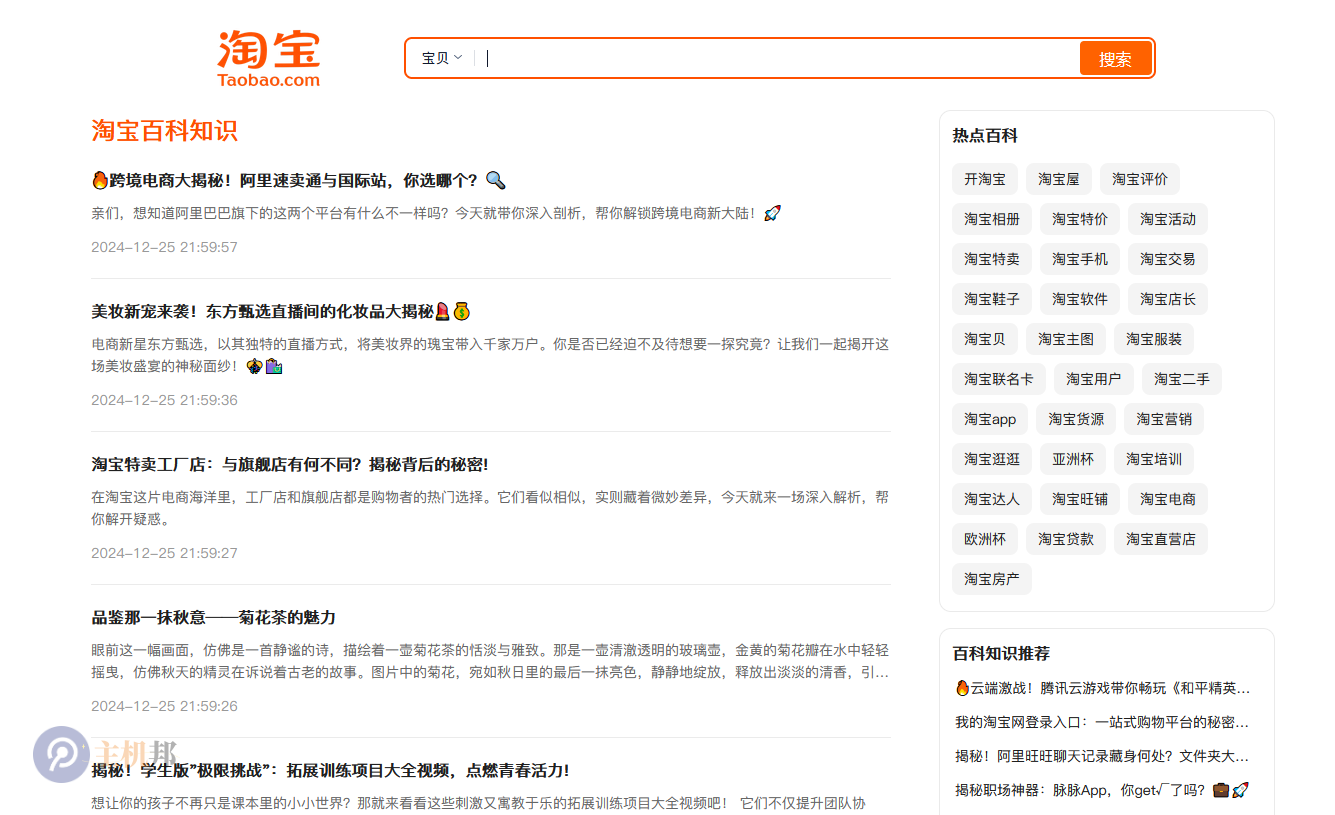Open article 淘宝特卖工厂店：与旗舰店有何不同

pyautogui.click(x=290, y=464)
